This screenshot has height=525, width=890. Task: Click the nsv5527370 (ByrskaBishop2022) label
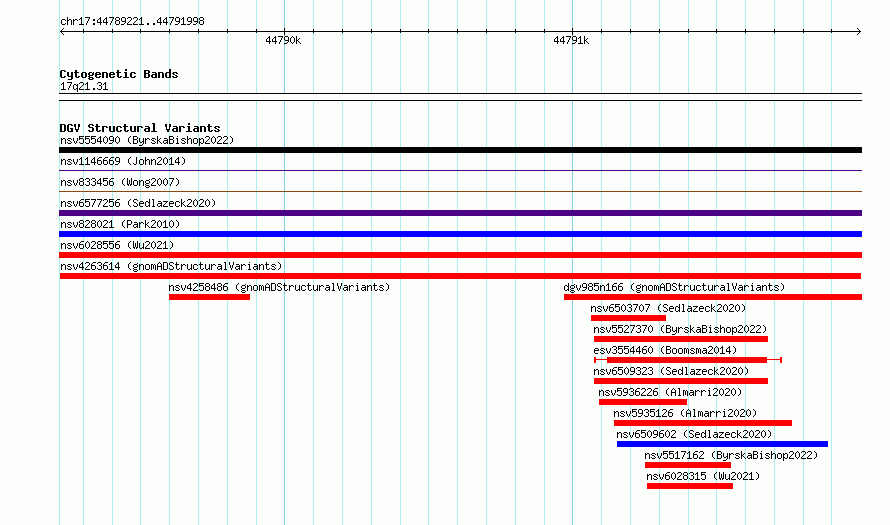680,329
